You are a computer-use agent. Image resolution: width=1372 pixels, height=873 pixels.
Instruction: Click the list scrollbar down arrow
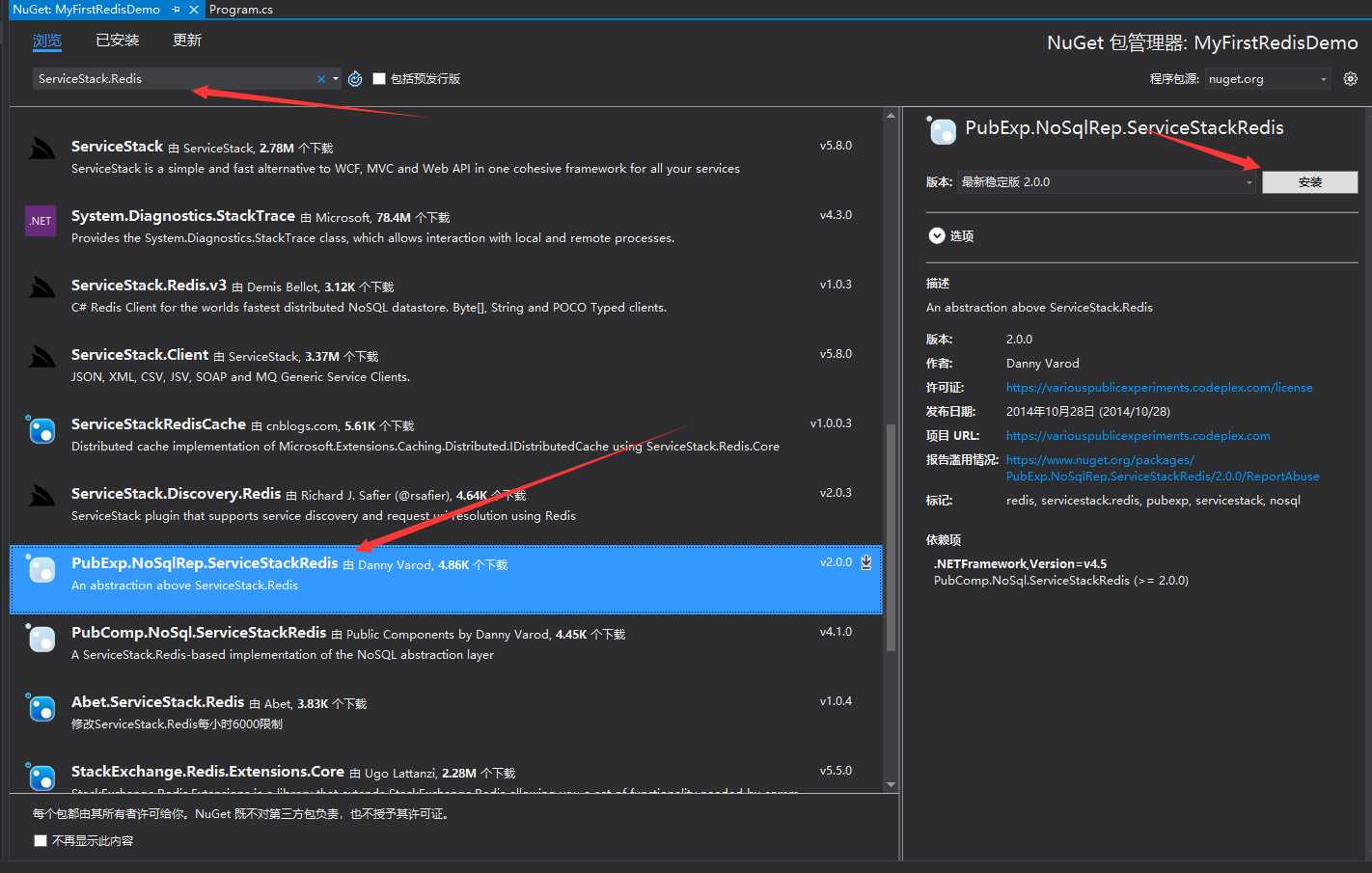click(891, 785)
